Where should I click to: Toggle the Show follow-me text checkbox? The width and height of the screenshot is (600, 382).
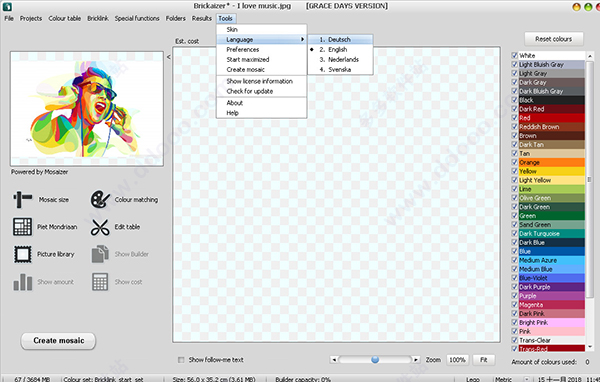[181, 360]
